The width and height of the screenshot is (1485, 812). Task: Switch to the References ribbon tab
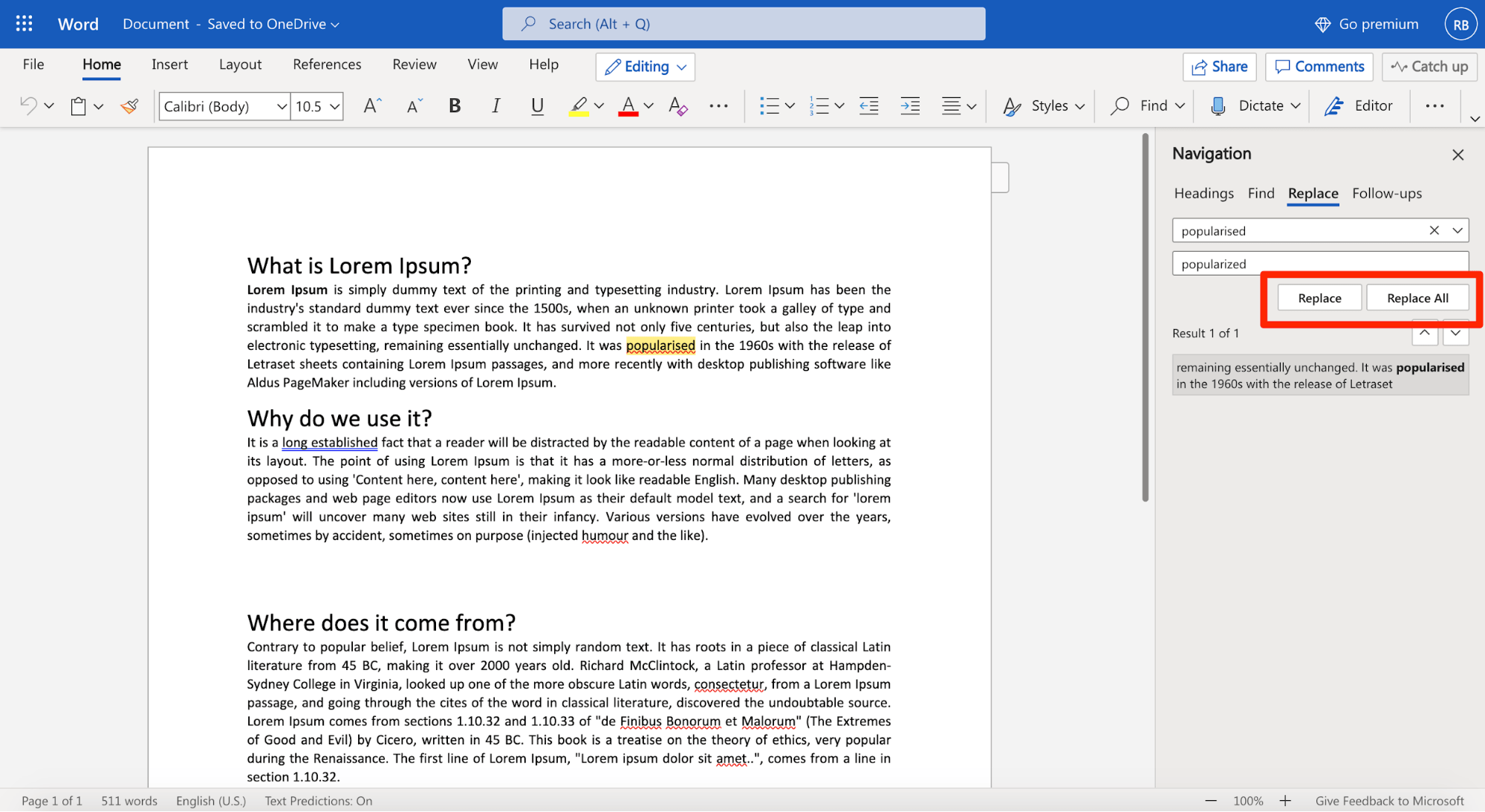[x=326, y=65]
